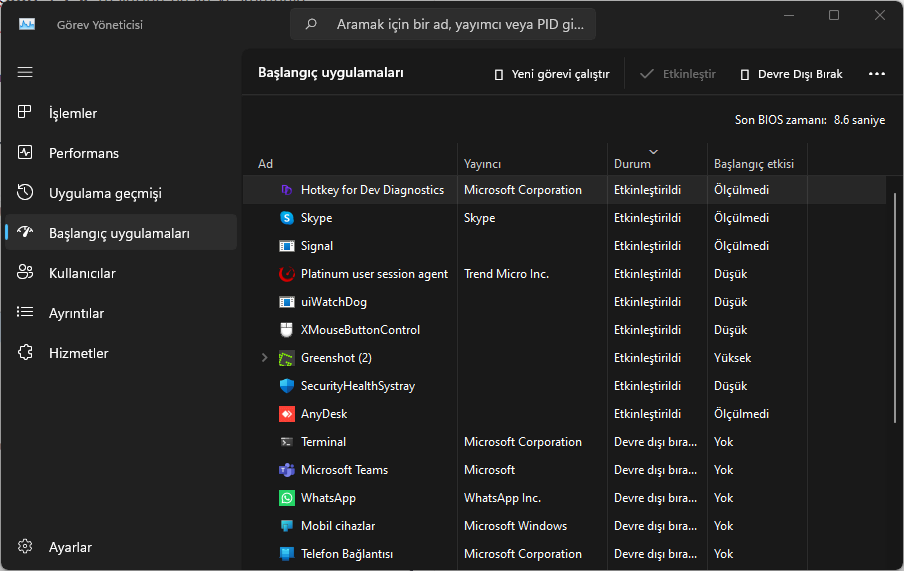Viewport: 904px width, 571px height.
Task: Select the XMouseButtonControl row name
Action: 360,330
